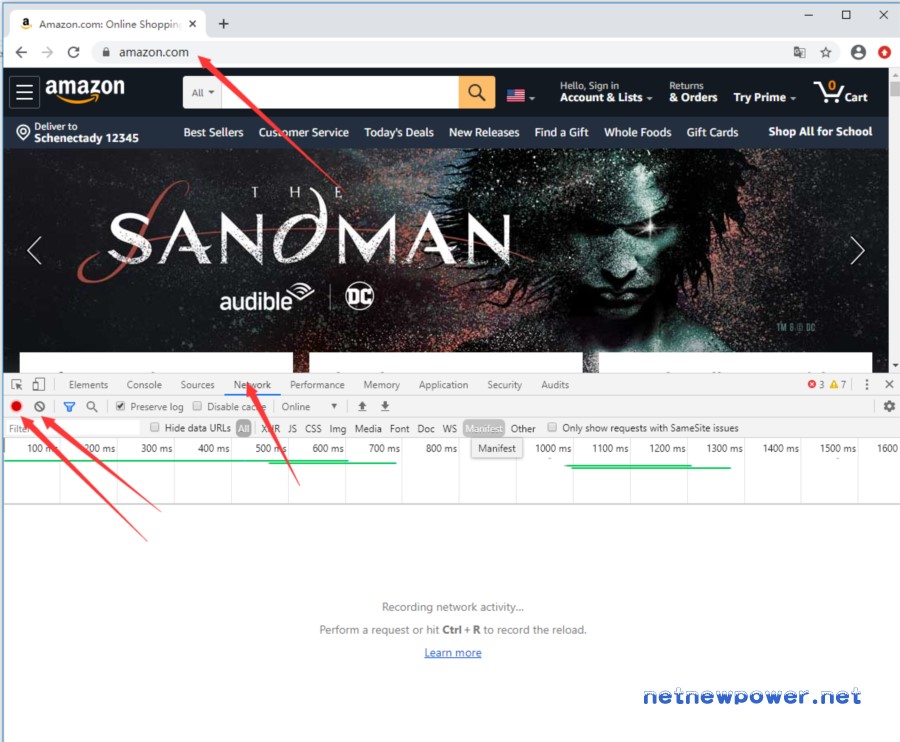Click the Amazon search text field
The width and height of the screenshot is (900, 742).
(340, 92)
